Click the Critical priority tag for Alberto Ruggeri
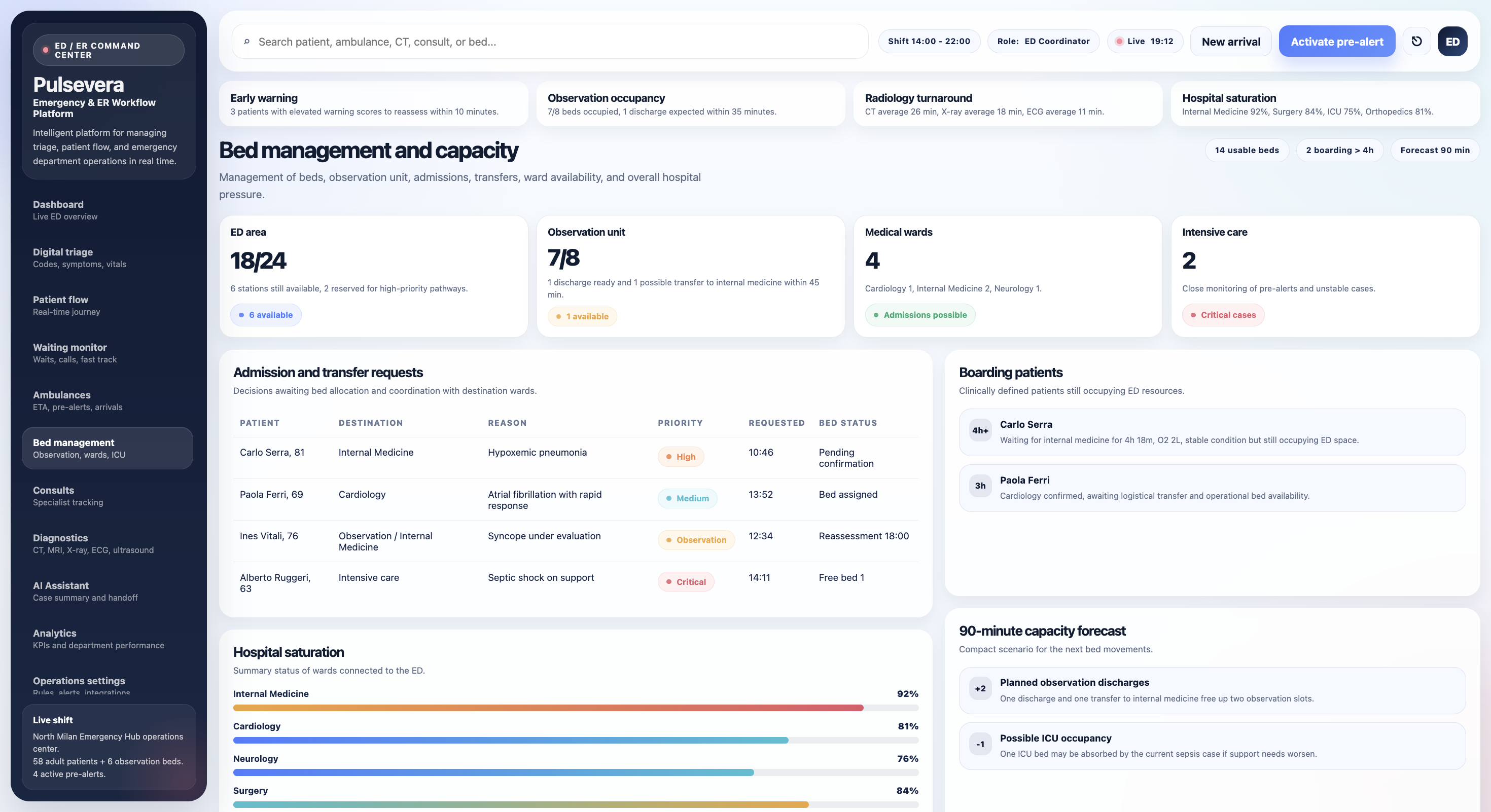This screenshot has width=1491, height=812. pyautogui.click(x=685, y=582)
